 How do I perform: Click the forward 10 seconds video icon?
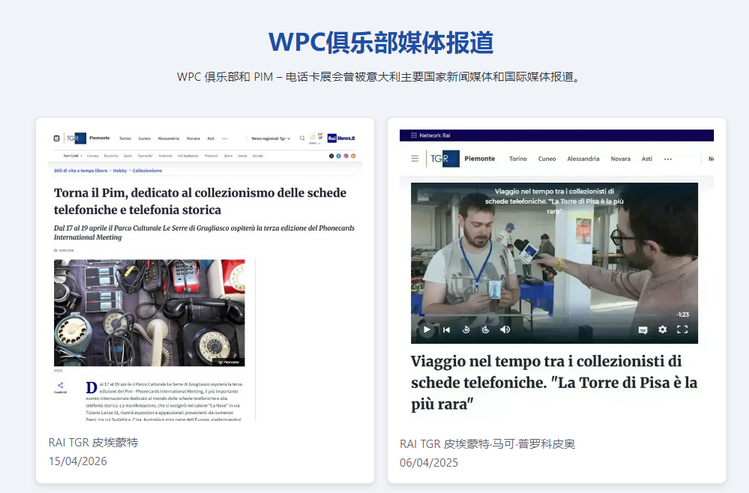tap(485, 330)
